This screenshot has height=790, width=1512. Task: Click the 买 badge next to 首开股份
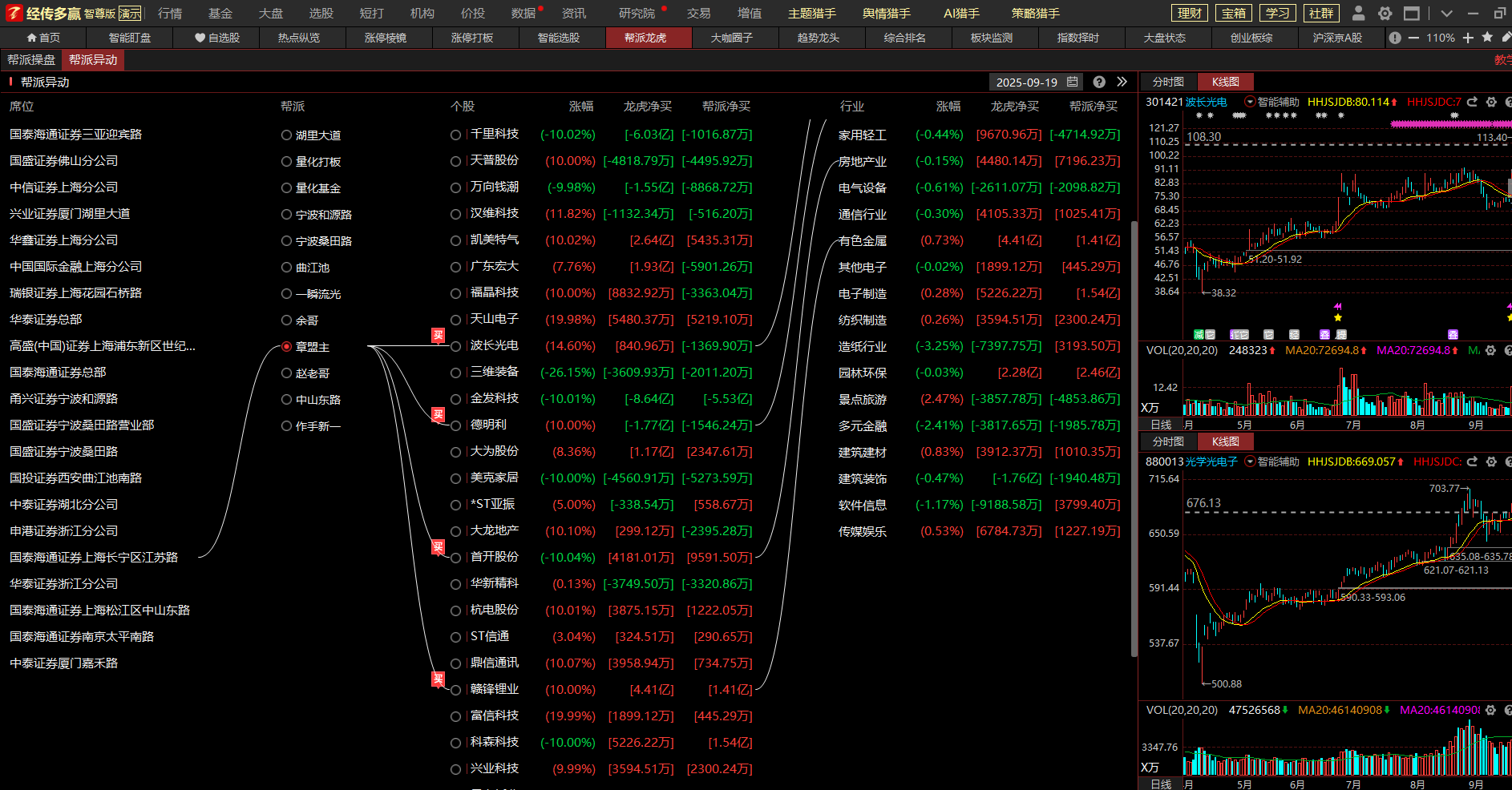click(439, 546)
